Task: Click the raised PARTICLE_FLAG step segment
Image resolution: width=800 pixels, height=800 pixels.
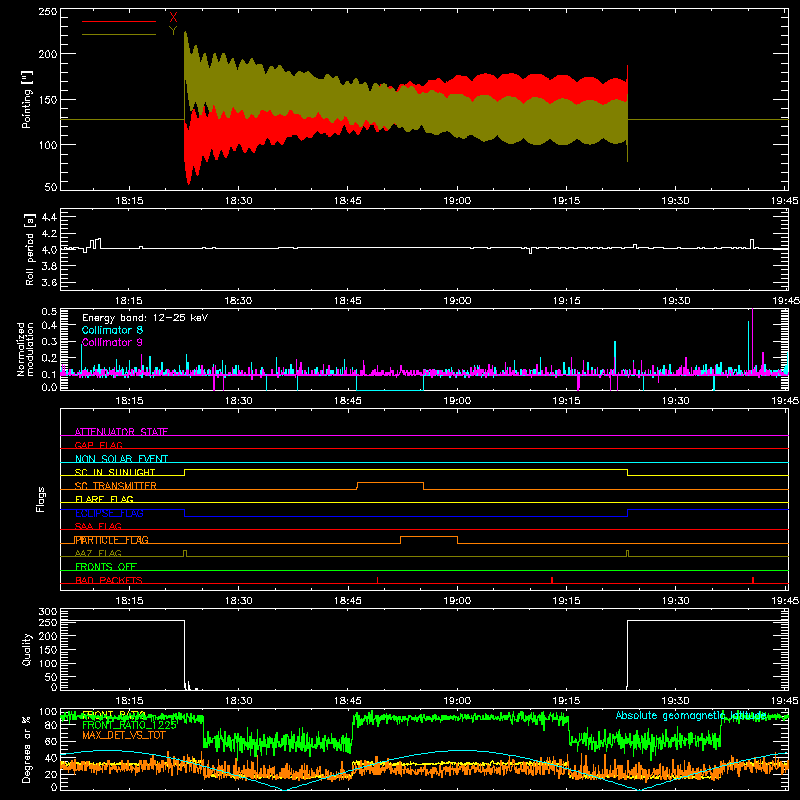Action: tap(429, 536)
